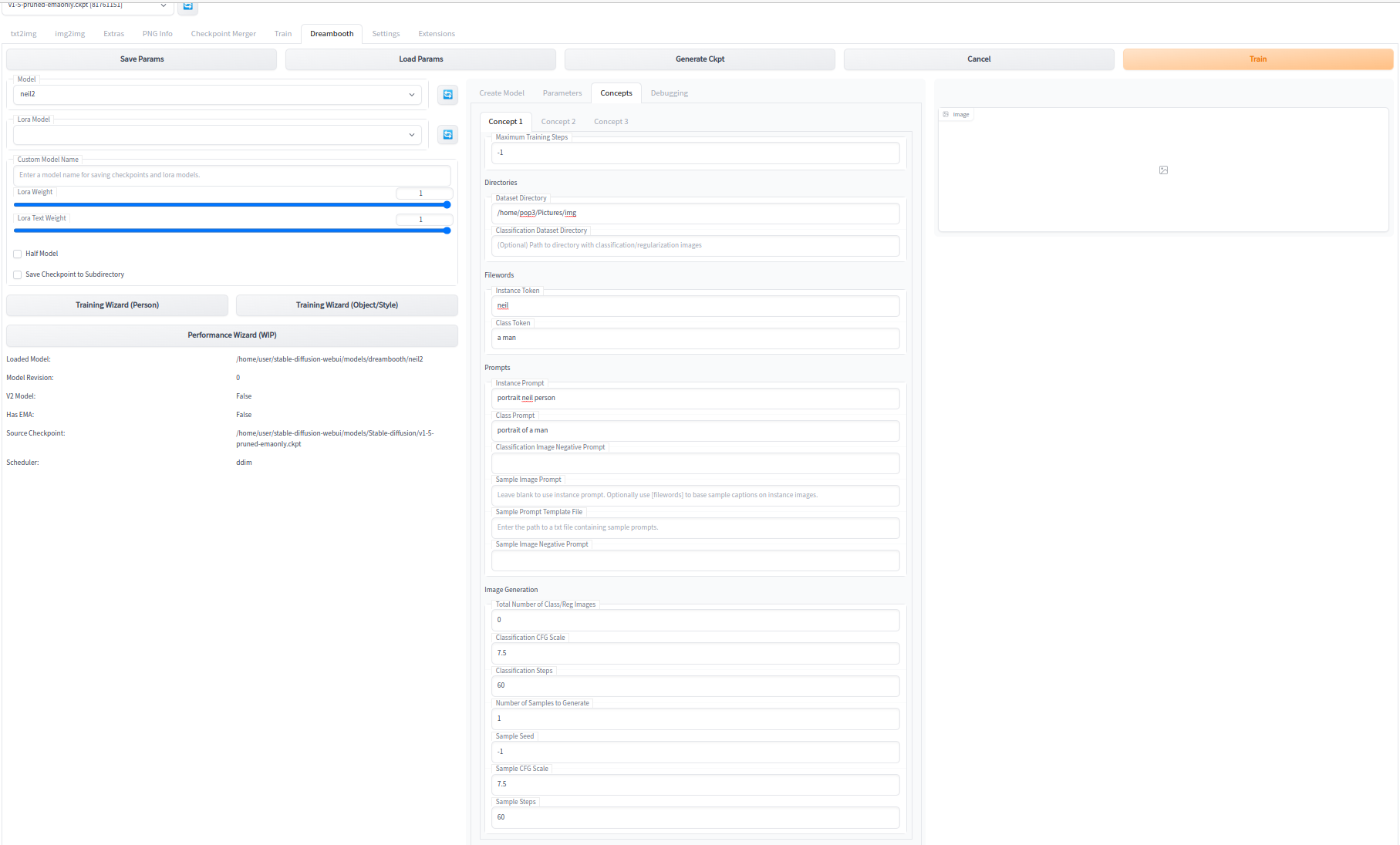Select the Concept 3 tab
The image size is (1400, 845).
click(x=611, y=122)
